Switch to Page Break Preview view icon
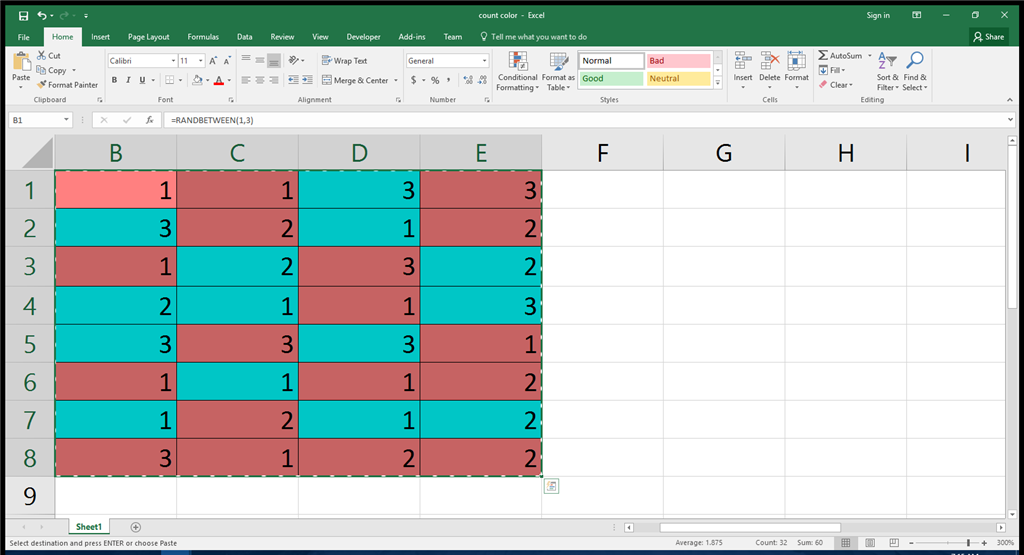 894,543
